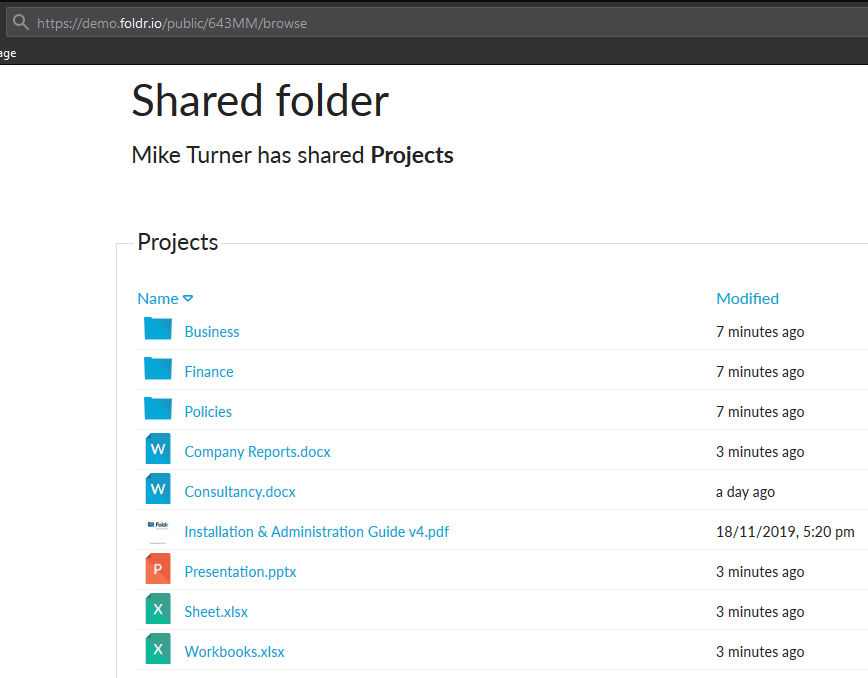Screen dimensions: 868x678
Task: Click the Excel icon beside Workbooks.xlsx
Action: [x=157, y=648]
